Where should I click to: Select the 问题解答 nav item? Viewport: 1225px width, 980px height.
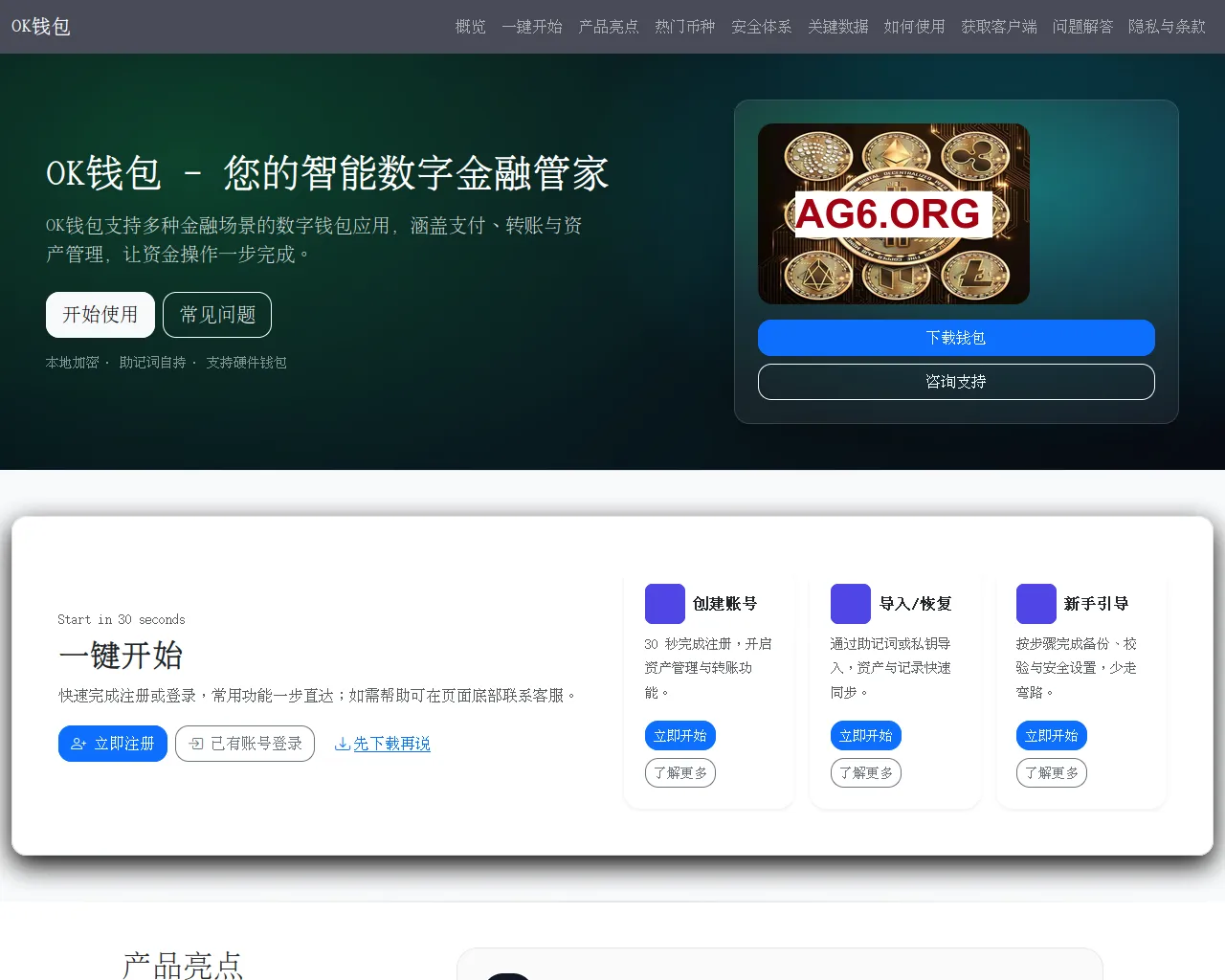point(1083,27)
